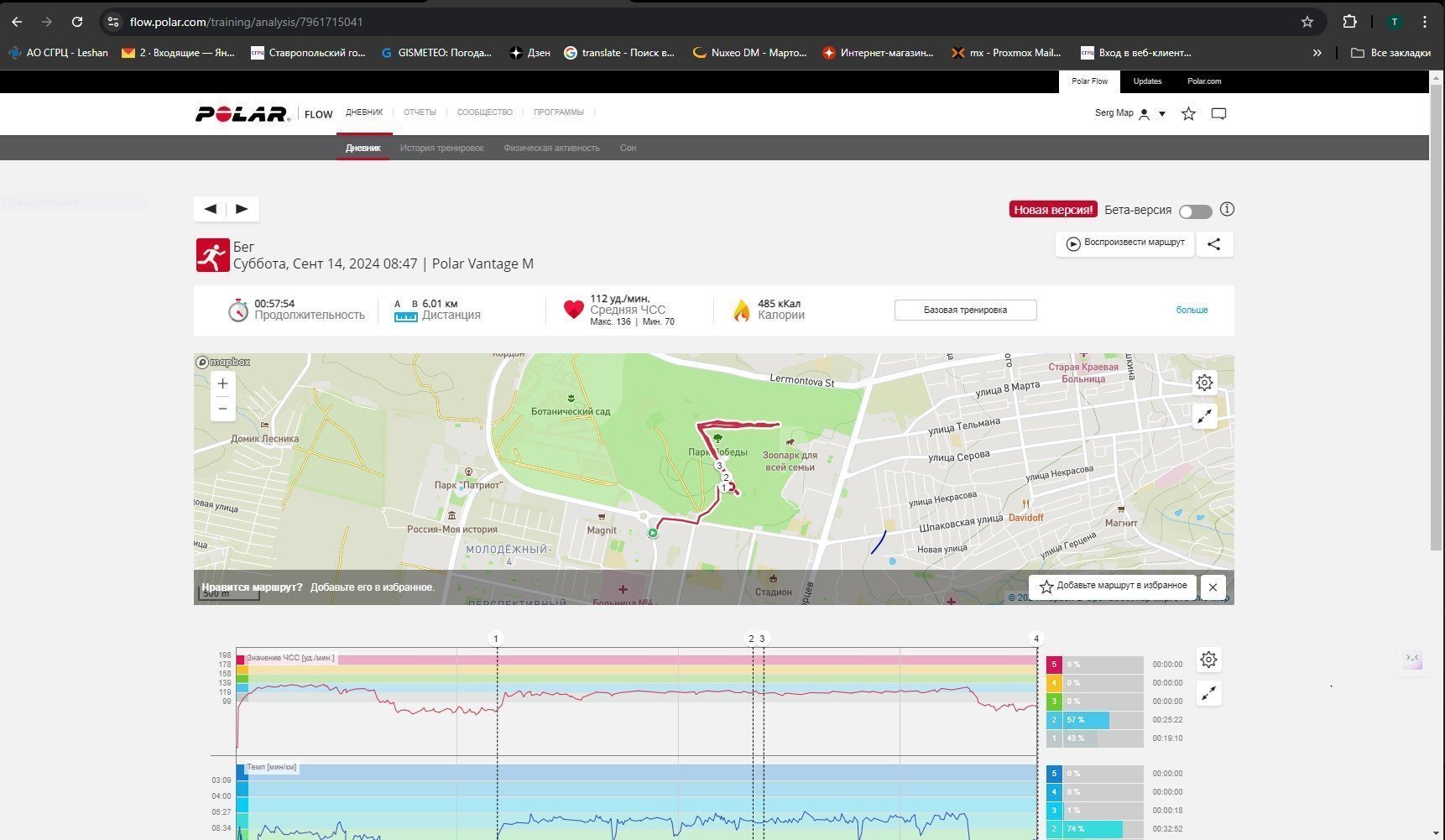1445x840 pixels.
Task: Click heart rate zone 5 red swatch
Action: (1054, 665)
